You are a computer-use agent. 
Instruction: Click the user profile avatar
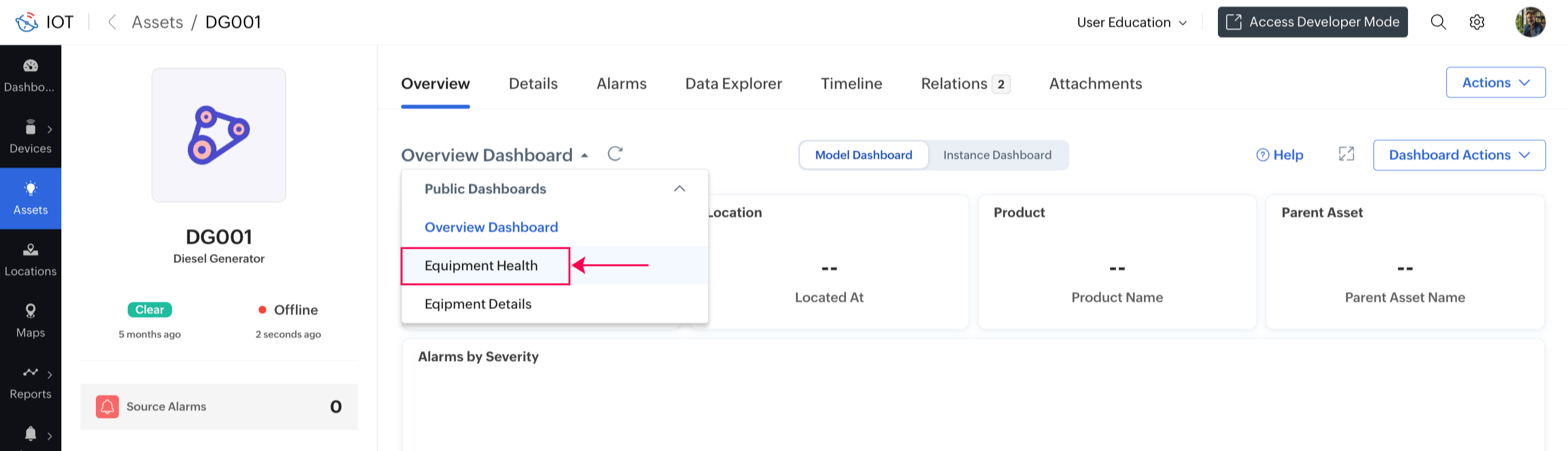coord(1530,22)
